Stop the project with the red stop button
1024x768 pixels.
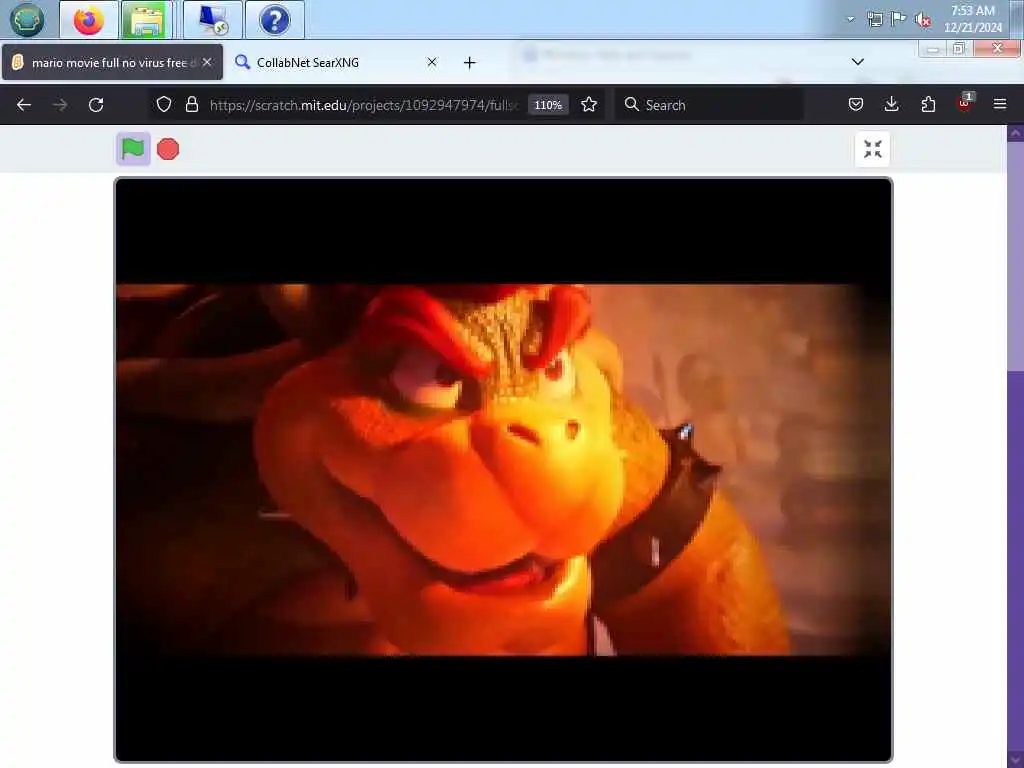tap(168, 149)
